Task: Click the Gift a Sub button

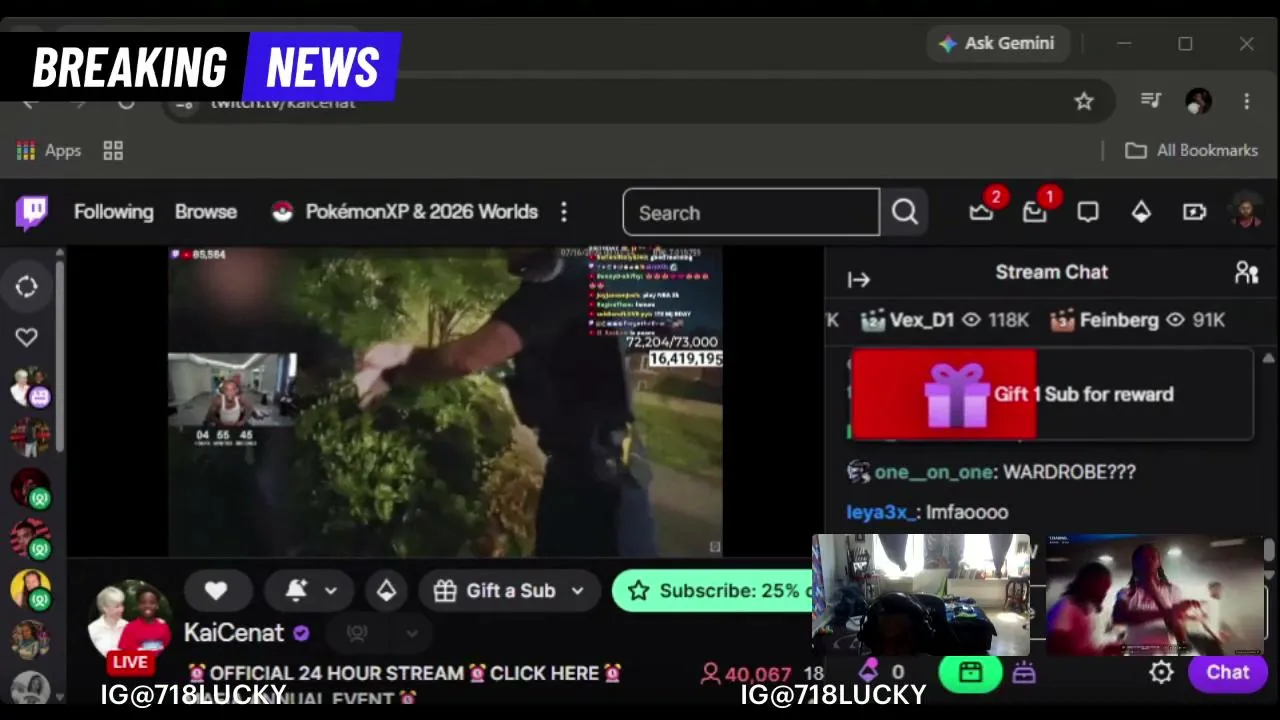Action: pyautogui.click(x=496, y=591)
